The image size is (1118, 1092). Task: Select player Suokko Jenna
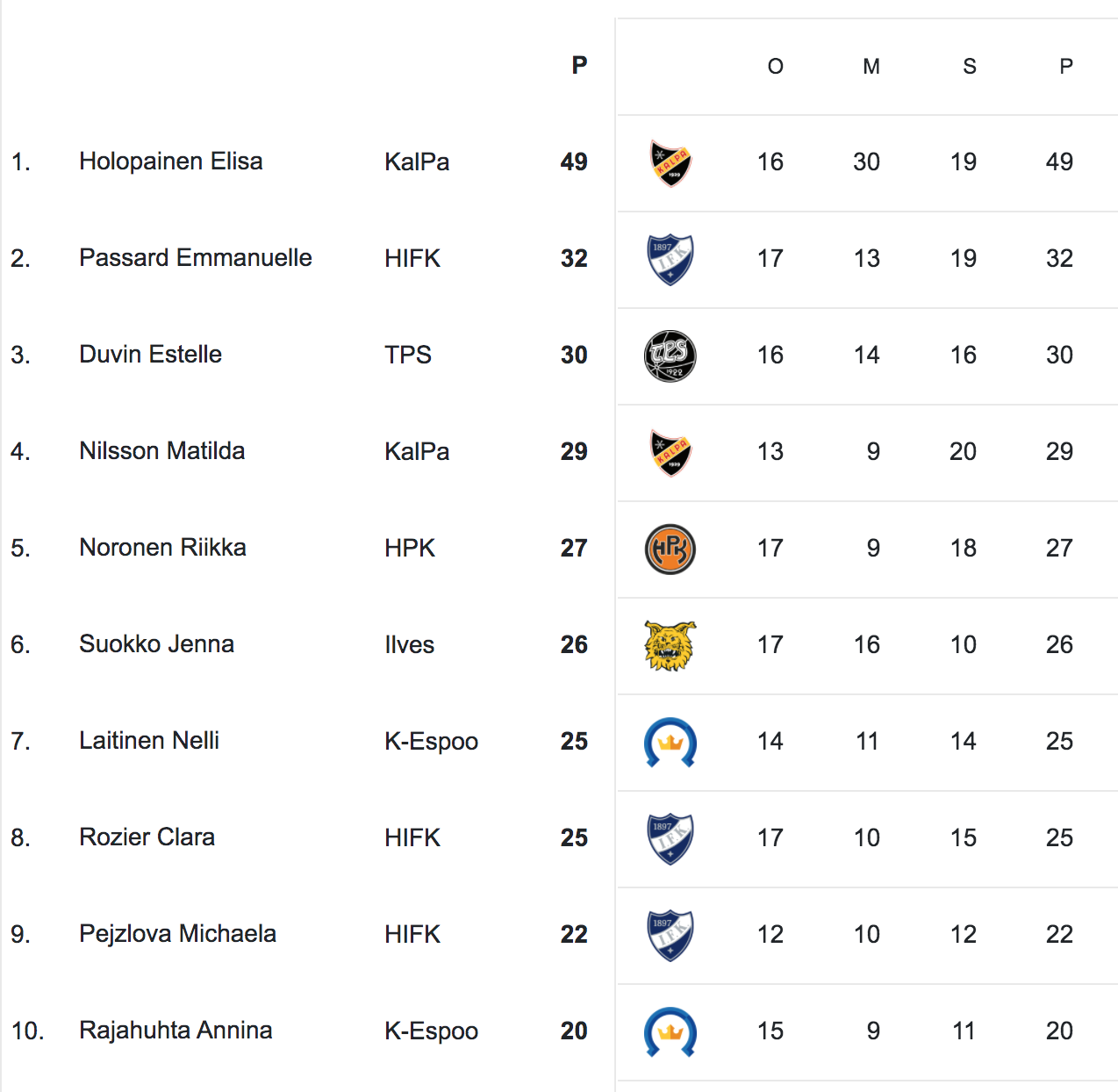coord(156,644)
